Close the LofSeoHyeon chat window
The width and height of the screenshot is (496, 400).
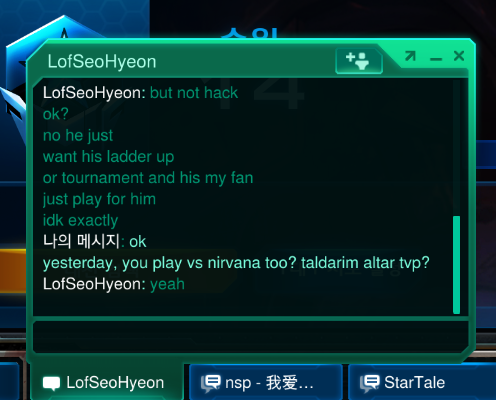coord(459,56)
